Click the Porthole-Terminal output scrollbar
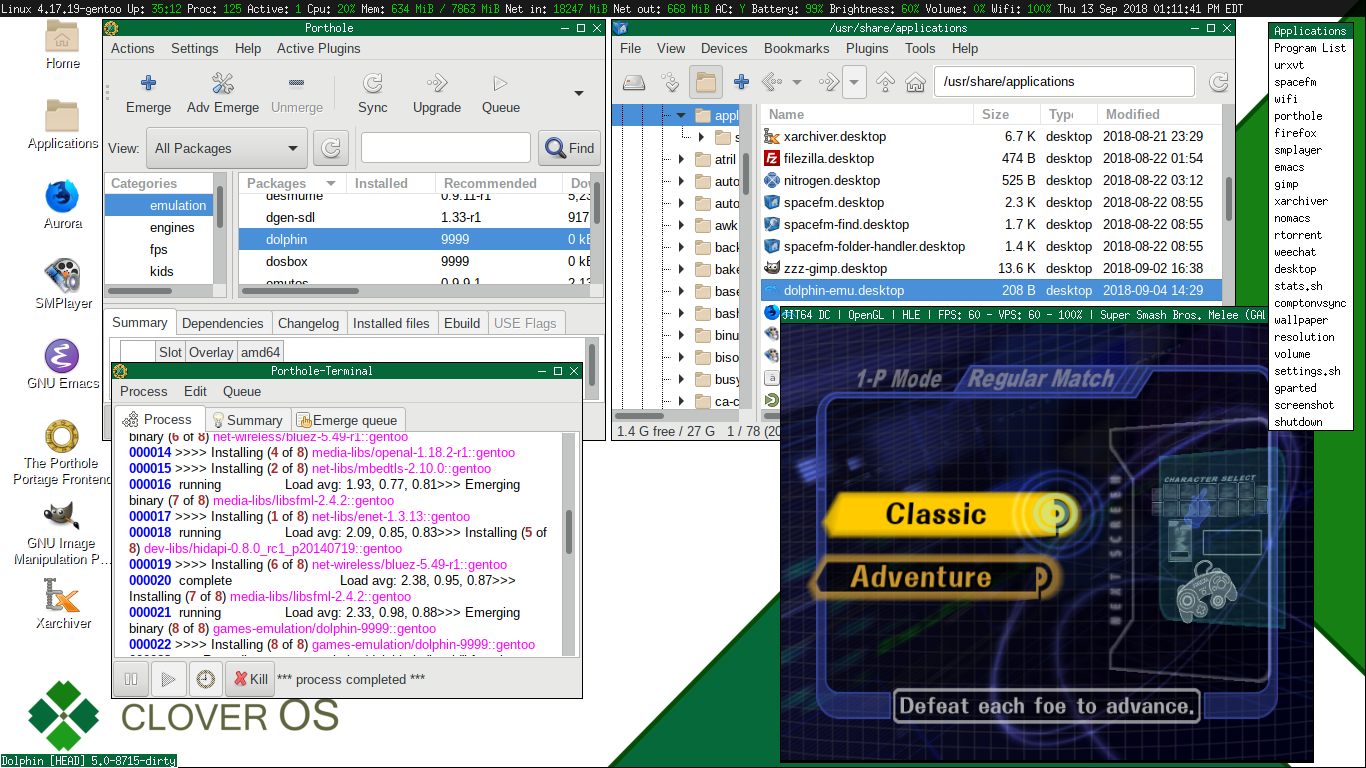This screenshot has height=768, width=1366. click(569, 532)
